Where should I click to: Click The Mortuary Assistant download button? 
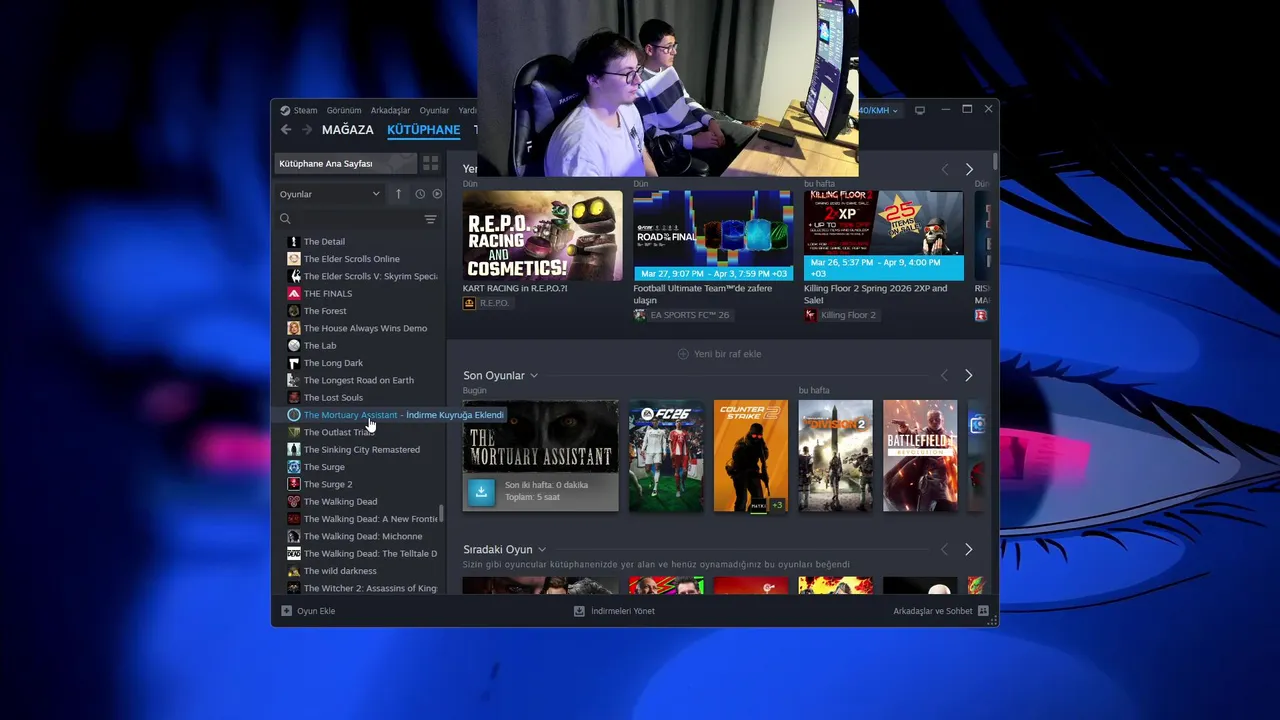[482, 491]
